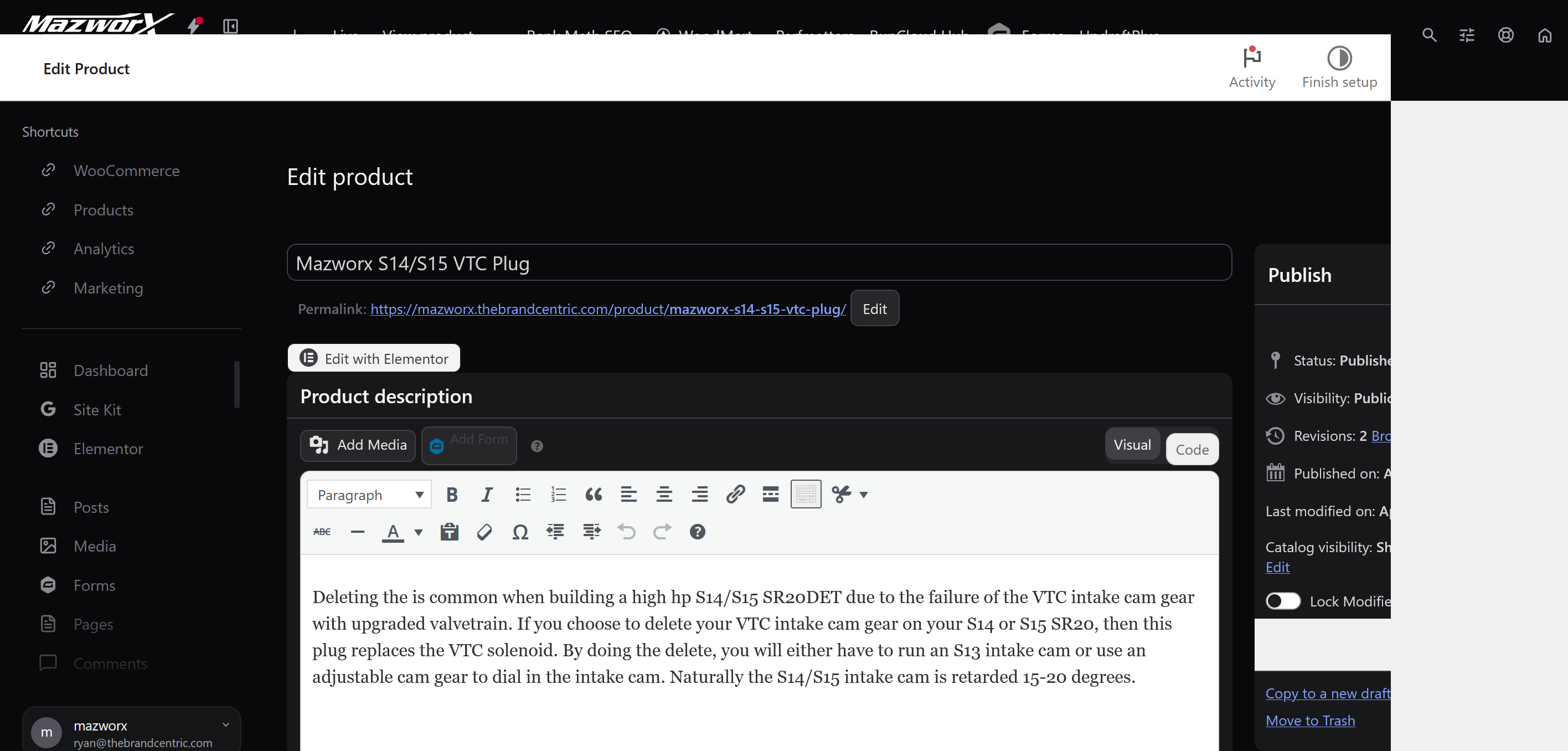Screen dimensions: 1568x751
Task: Move this product to Trash
Action: tap(1310, 721)
